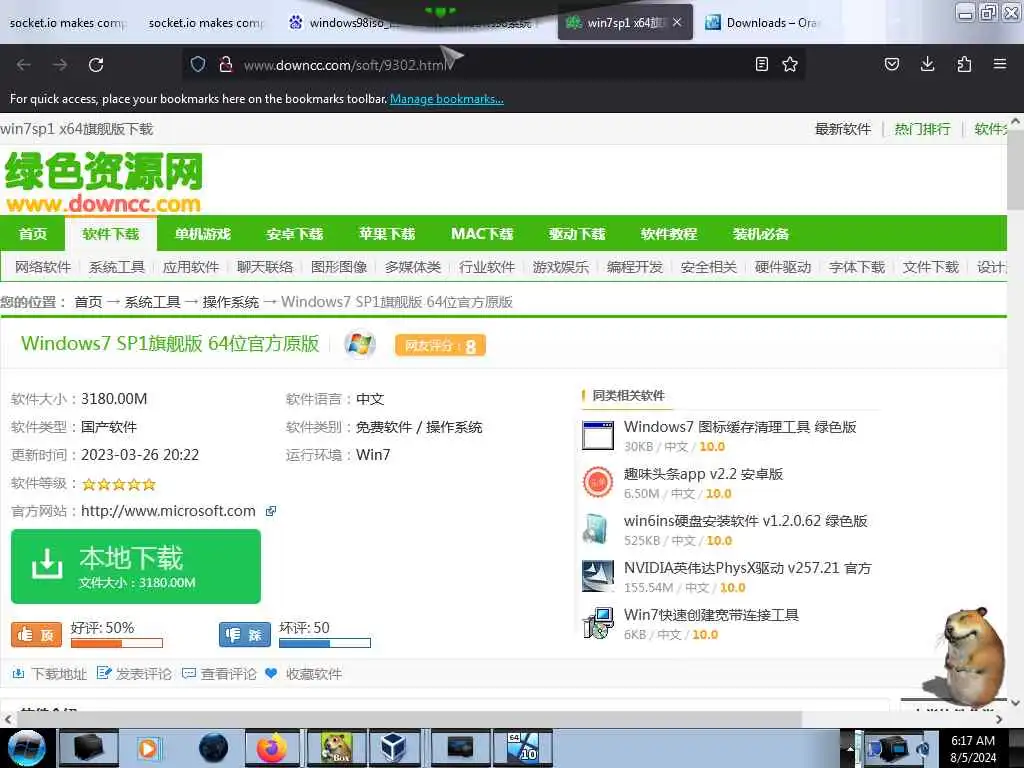1024x768 pixels.
Task: Open the 热门排行 top link
Action: tap(922, 129)
